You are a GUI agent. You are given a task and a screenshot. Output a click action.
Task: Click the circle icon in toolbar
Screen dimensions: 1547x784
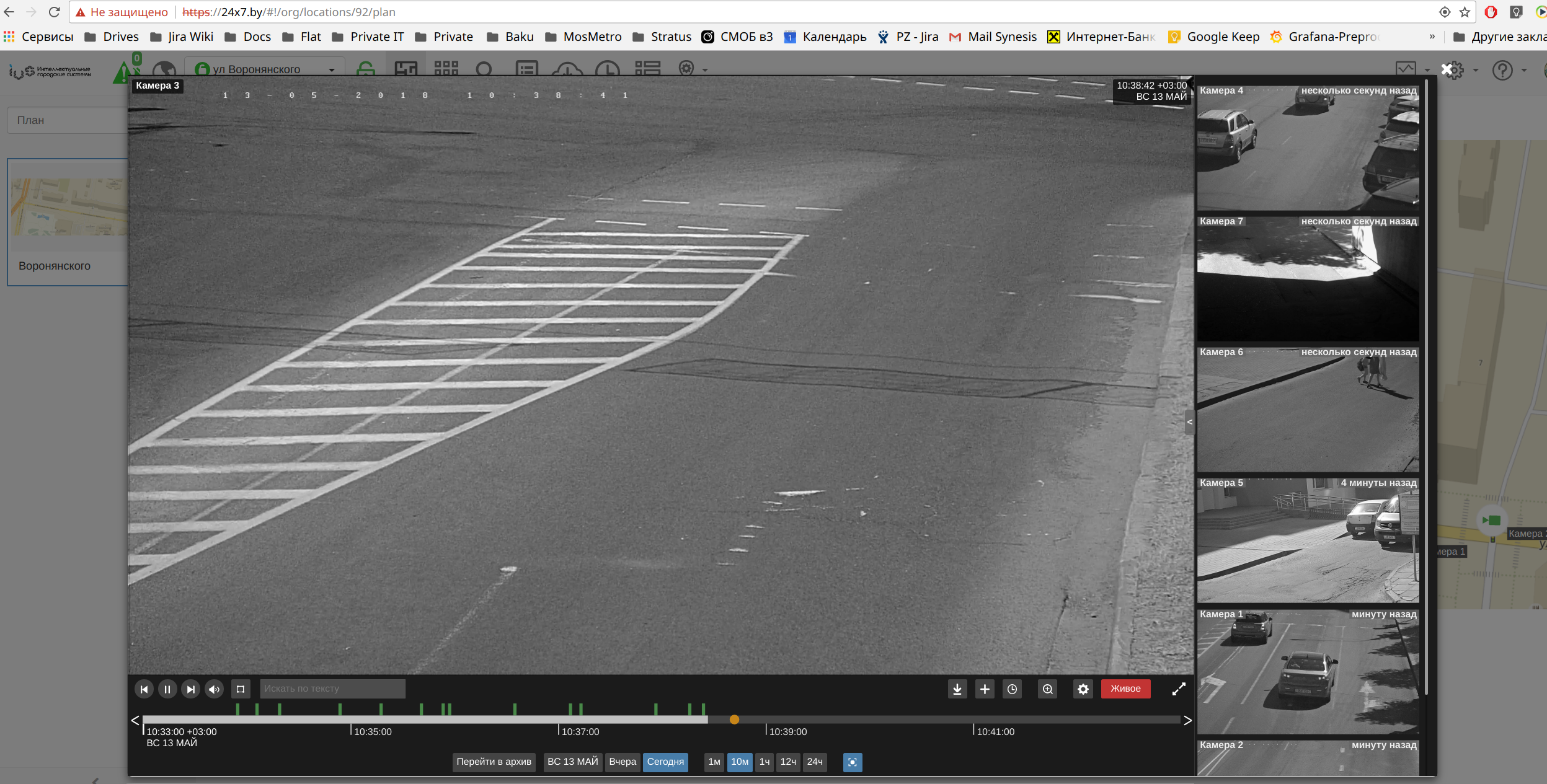(484, 69)
